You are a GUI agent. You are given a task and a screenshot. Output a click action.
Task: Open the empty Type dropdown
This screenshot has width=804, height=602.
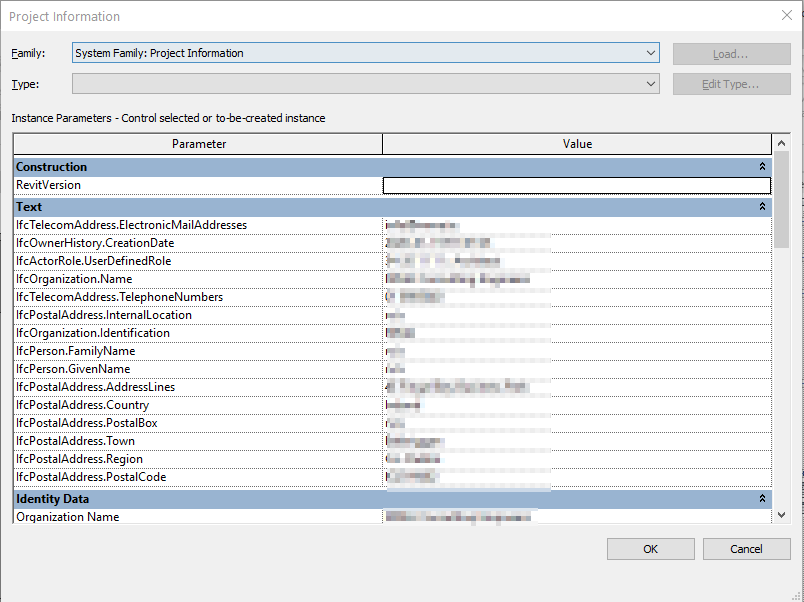click(x=651, y=84)
